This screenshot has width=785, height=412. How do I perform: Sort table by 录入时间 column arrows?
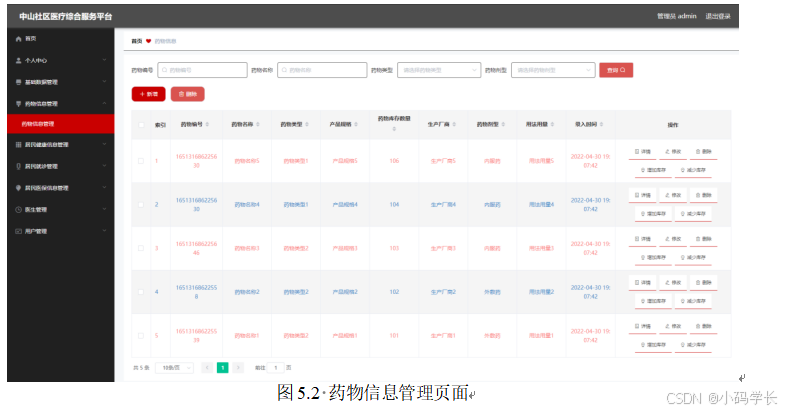601,124
